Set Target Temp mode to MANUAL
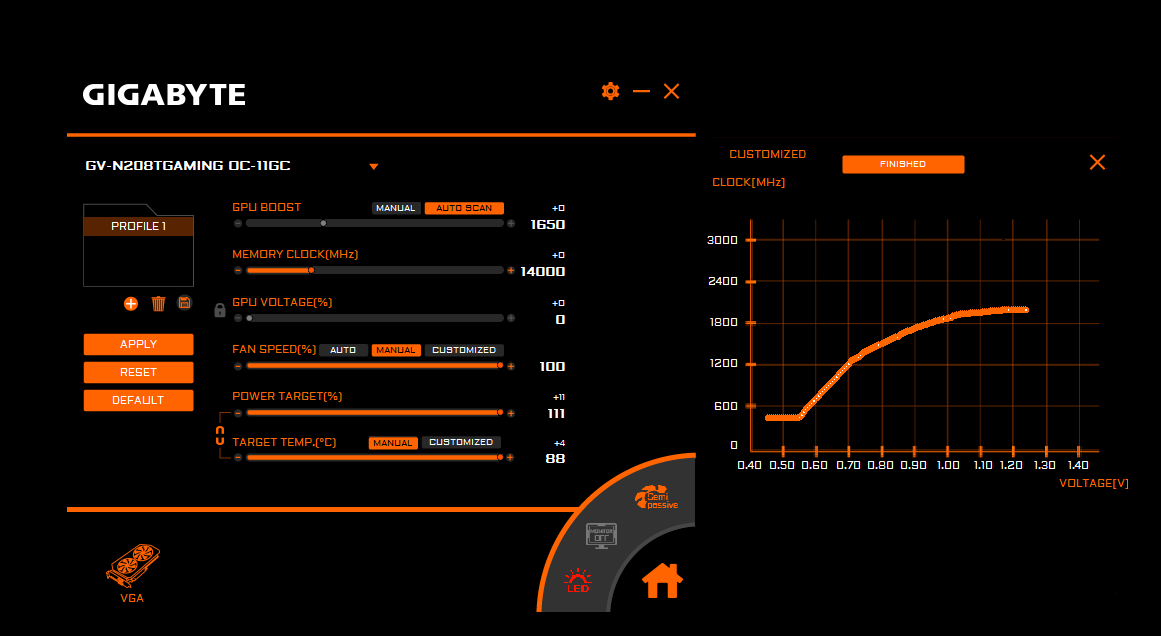This screenshot has height=636, width=1161. point(392,443)
